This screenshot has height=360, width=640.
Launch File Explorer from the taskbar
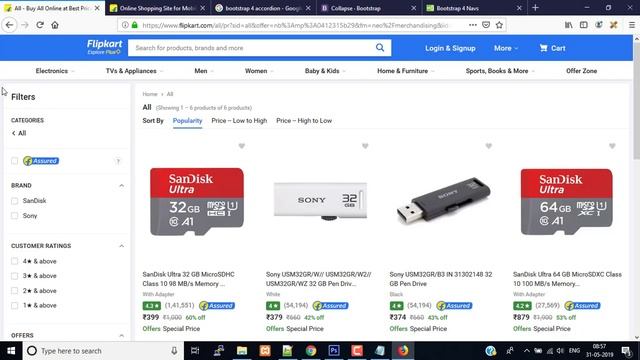pyautogui.click(x=242, y=351)
